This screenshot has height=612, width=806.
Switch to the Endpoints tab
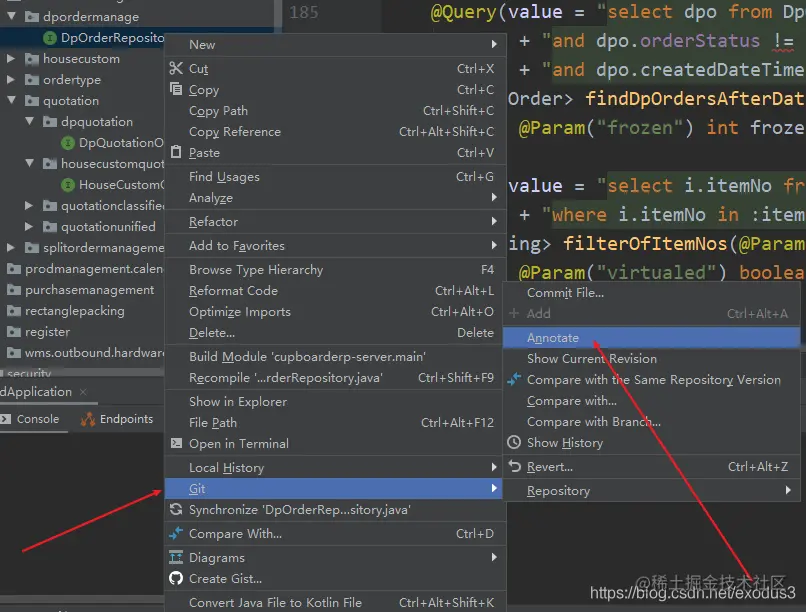tap(117, 419)
